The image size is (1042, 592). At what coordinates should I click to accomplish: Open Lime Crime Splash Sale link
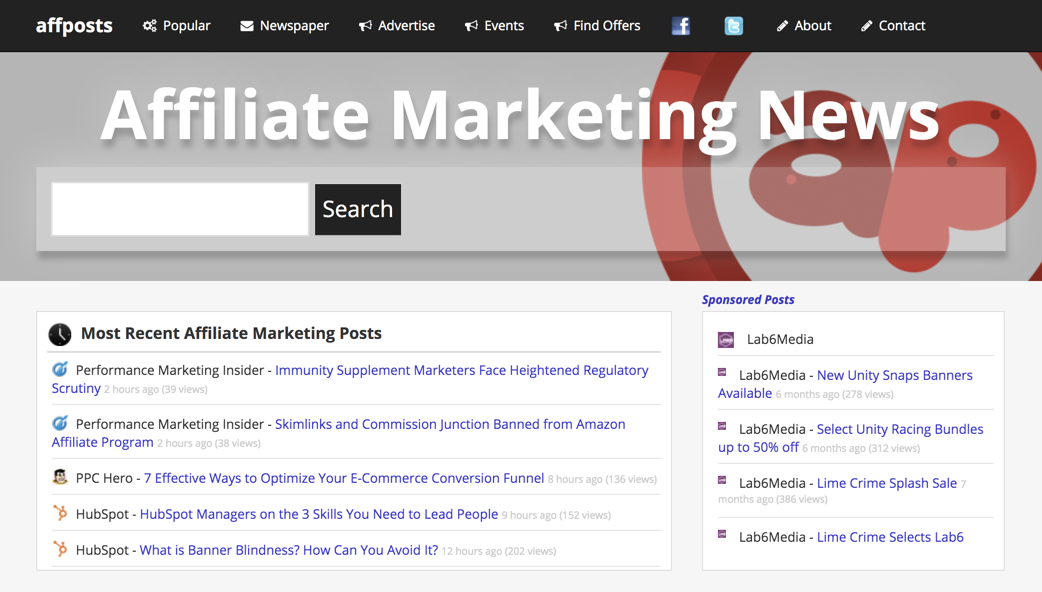point(886,483)
